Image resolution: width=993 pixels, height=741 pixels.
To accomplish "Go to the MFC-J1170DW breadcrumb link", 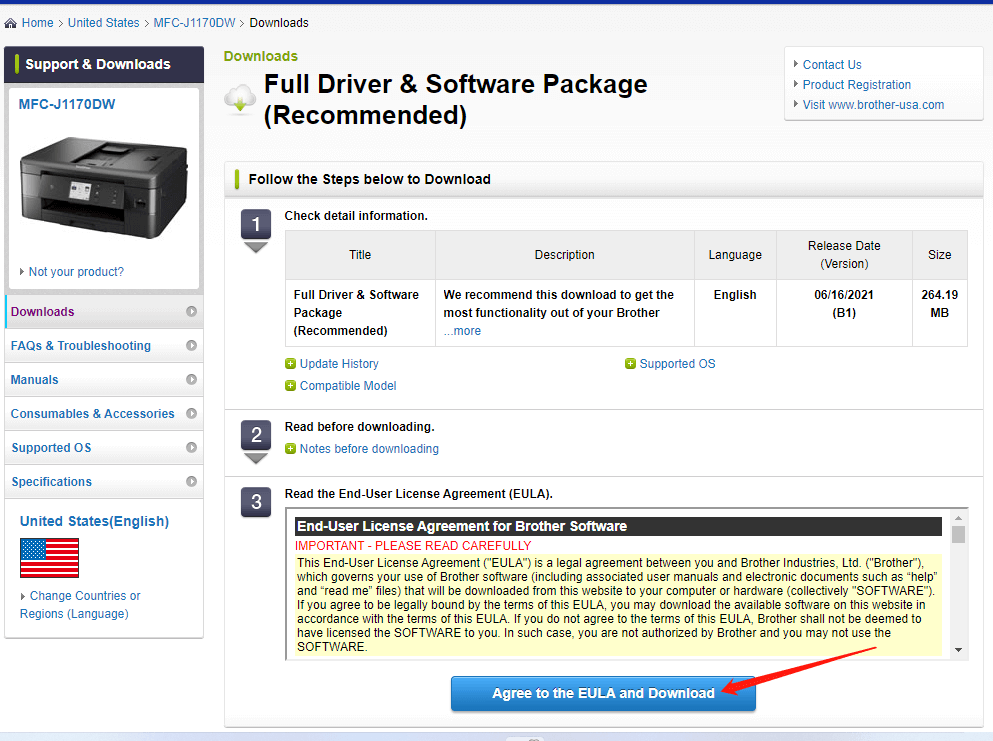I will 194,23.
